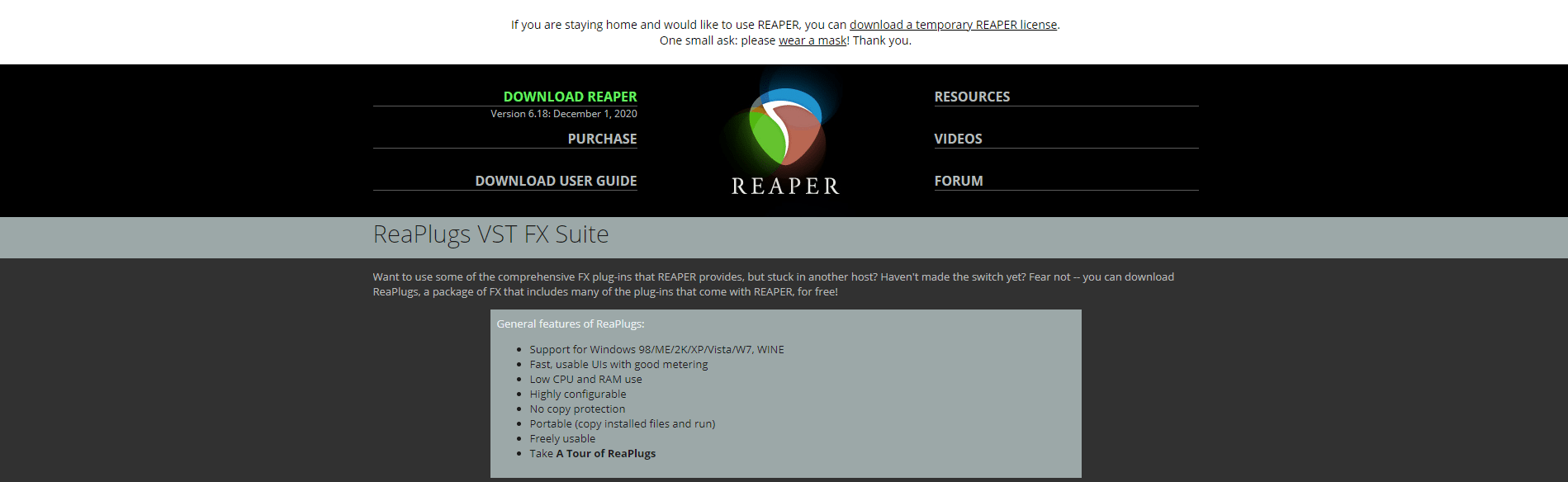Image resolution: width=1568 pixels, height=482 pixels.
Task: Click the 'Want to use some of the comprehensive' paragraph
Action: [x=773, y=284]
